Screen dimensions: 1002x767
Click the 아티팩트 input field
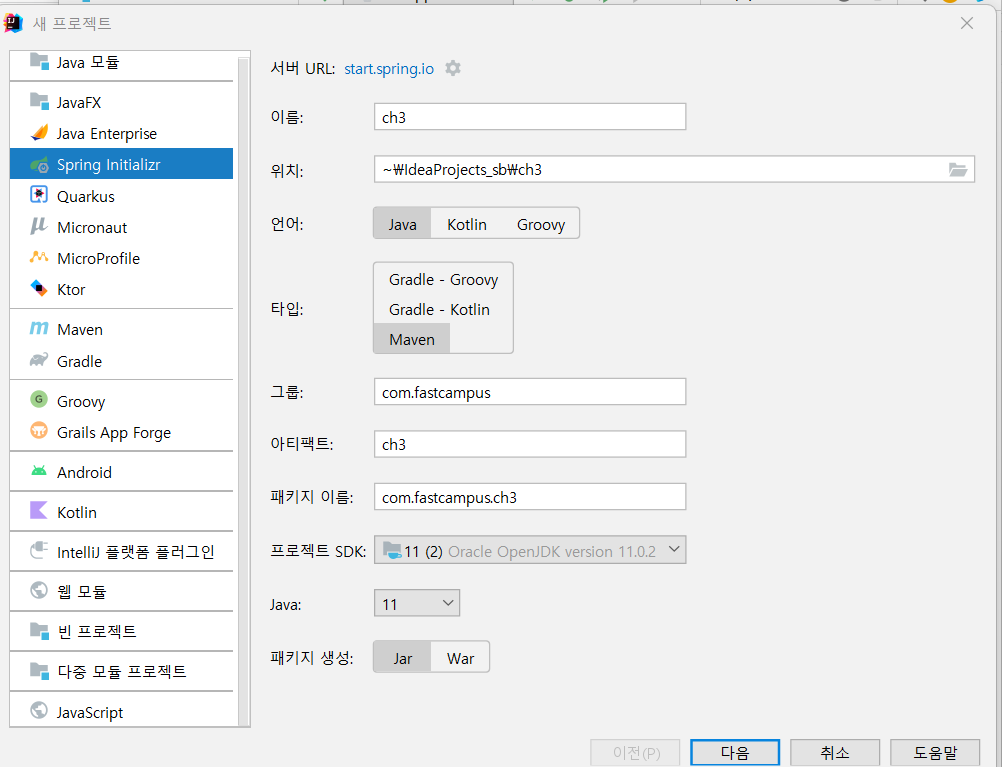tap(530, 444)
